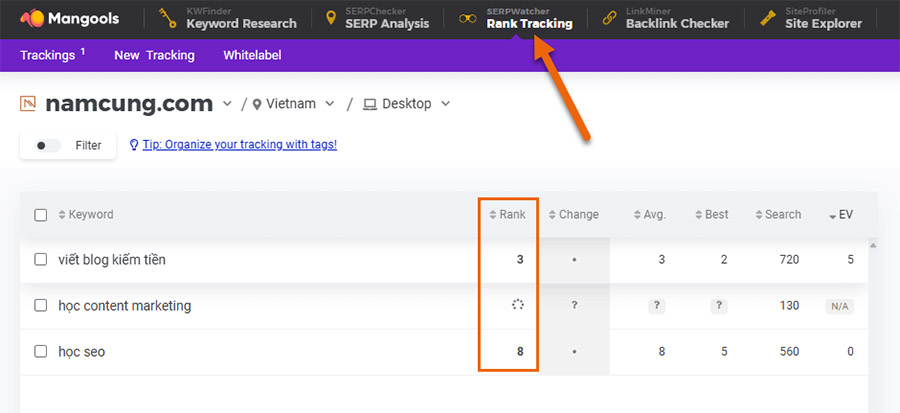Click keyword 'viết blog kiếm tiền'
The height and width of the screenshot is (413, 900).
click(112, 260)
